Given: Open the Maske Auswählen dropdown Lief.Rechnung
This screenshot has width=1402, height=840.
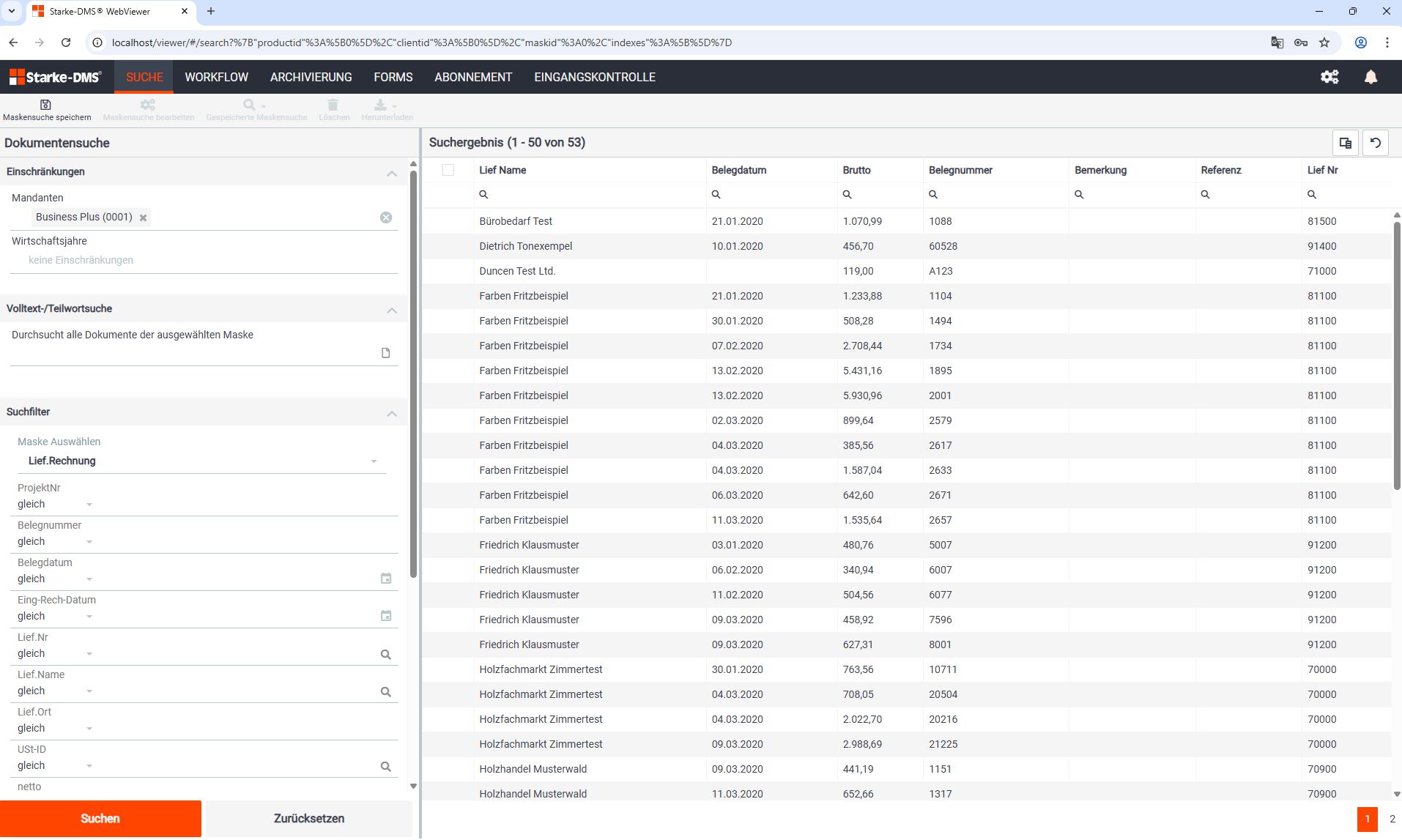Looking at the screenshot, I should pos(201,461).
